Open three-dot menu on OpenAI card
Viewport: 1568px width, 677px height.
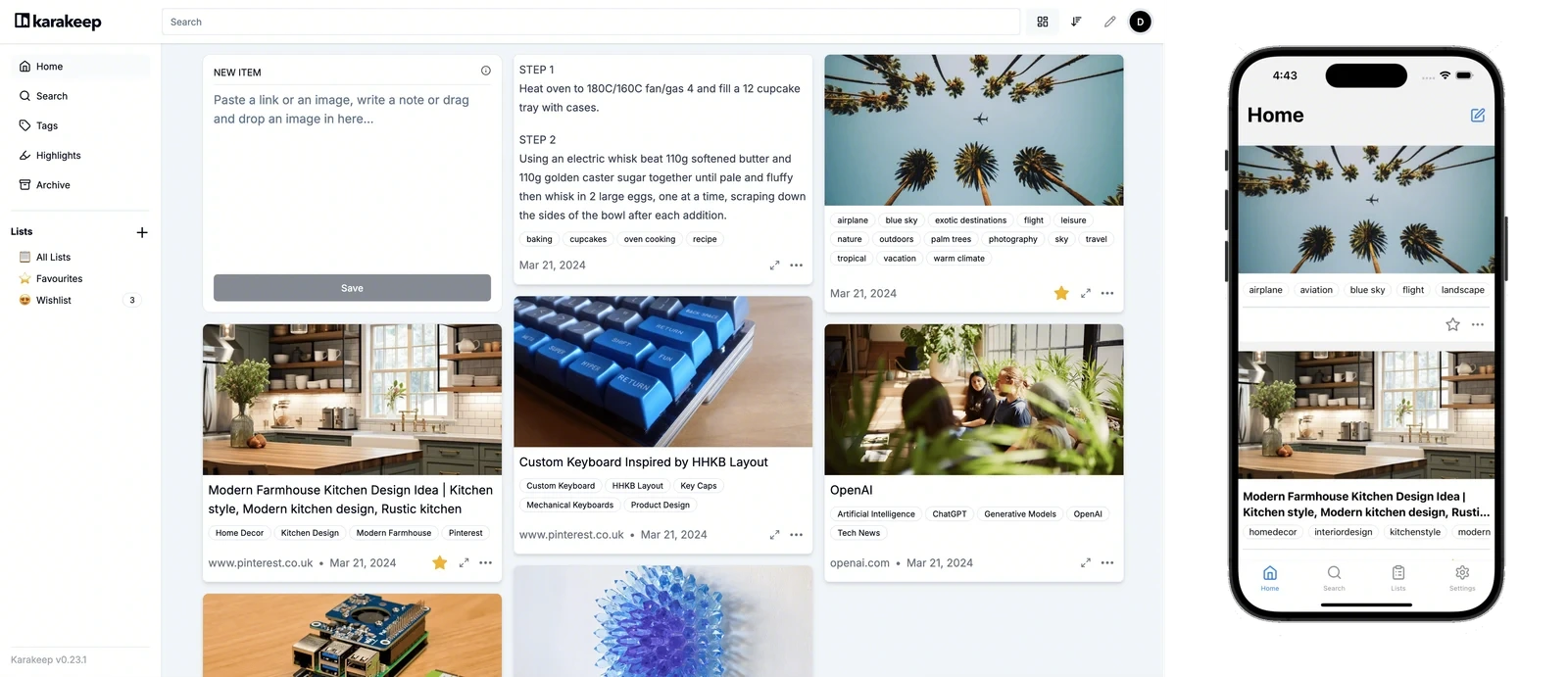(x=1107, y=563)
